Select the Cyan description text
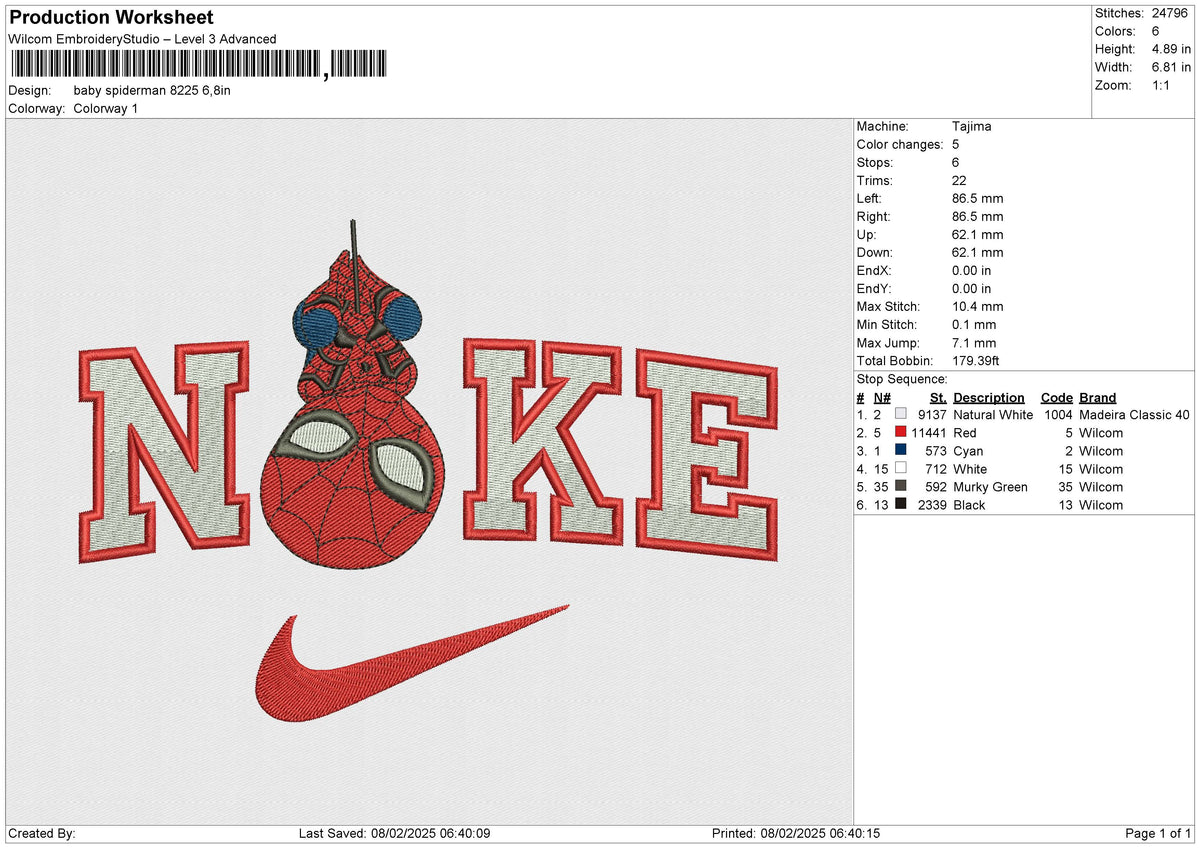1200x848 pixels. [x=968, y=451]
